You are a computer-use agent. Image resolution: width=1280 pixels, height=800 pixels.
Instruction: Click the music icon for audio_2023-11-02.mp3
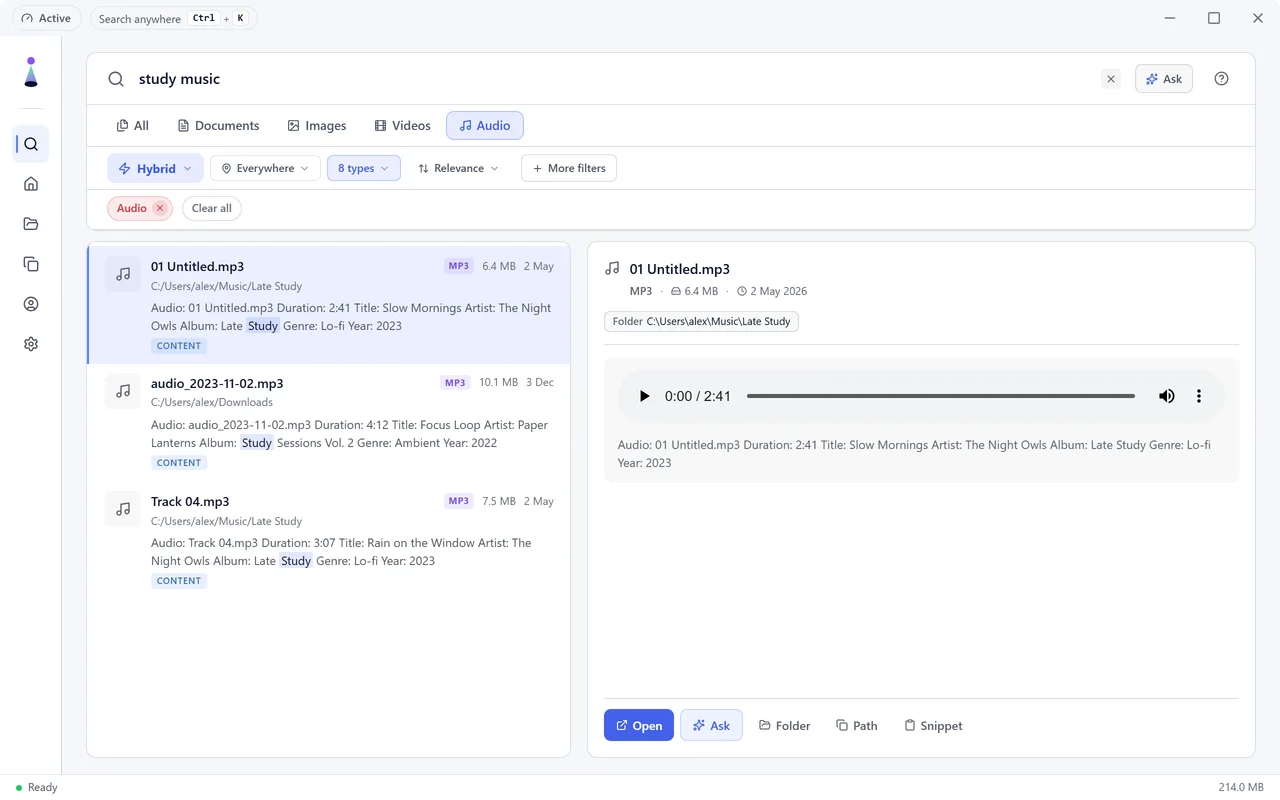pos(123,391)
